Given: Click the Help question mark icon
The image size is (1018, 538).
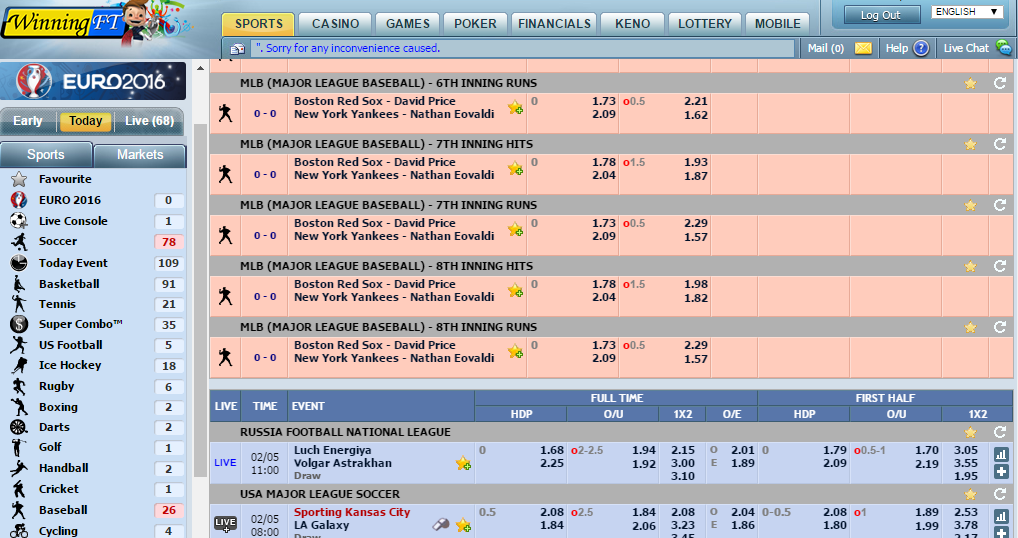Looking at the screenshot, I should point(921,48).
